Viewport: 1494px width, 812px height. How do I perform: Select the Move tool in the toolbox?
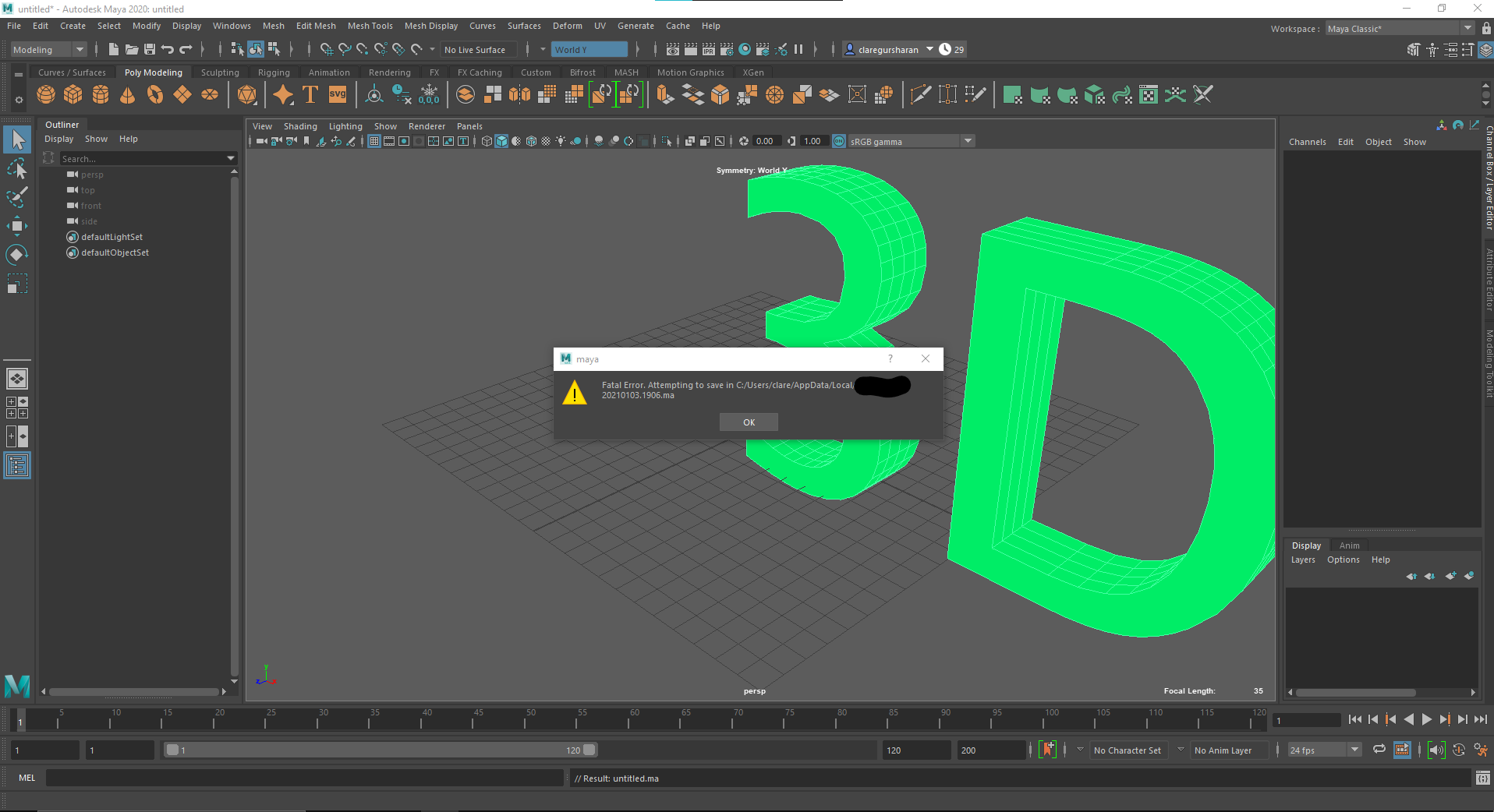(17, 226)
